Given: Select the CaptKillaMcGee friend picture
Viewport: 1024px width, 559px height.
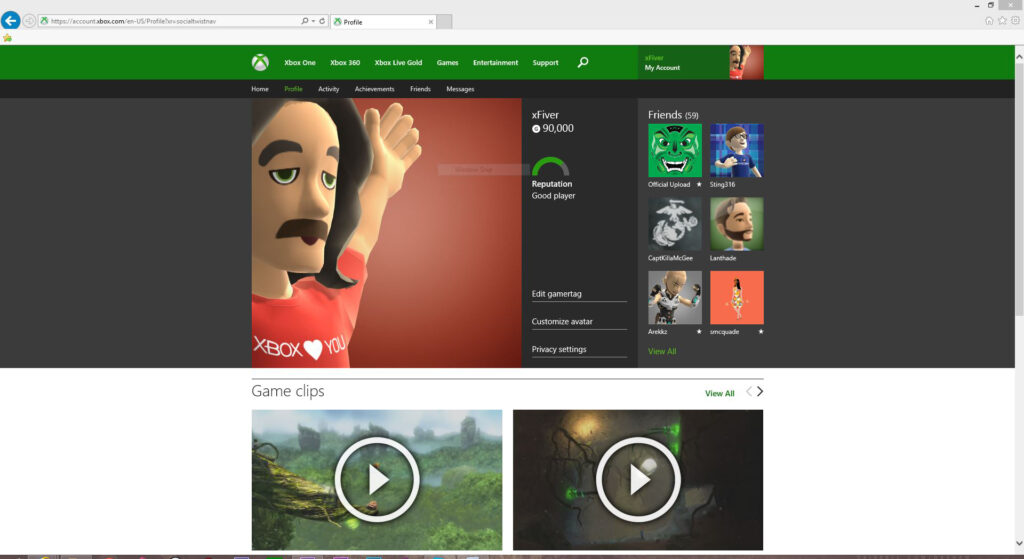Looking at the screenshot, I should [x=675, y=223].
